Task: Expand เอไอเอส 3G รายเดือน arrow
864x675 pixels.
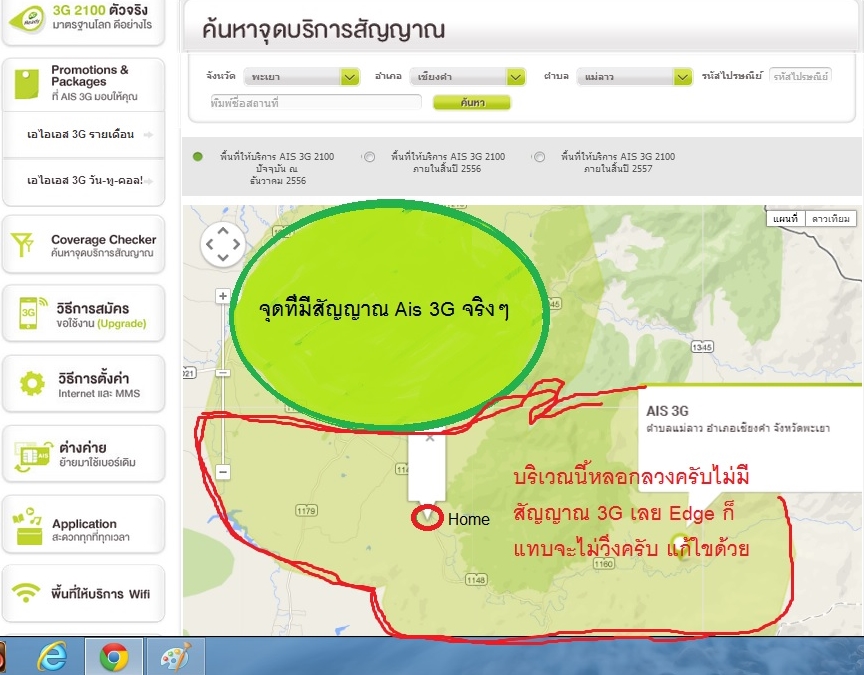Action: tap(148, 134)
